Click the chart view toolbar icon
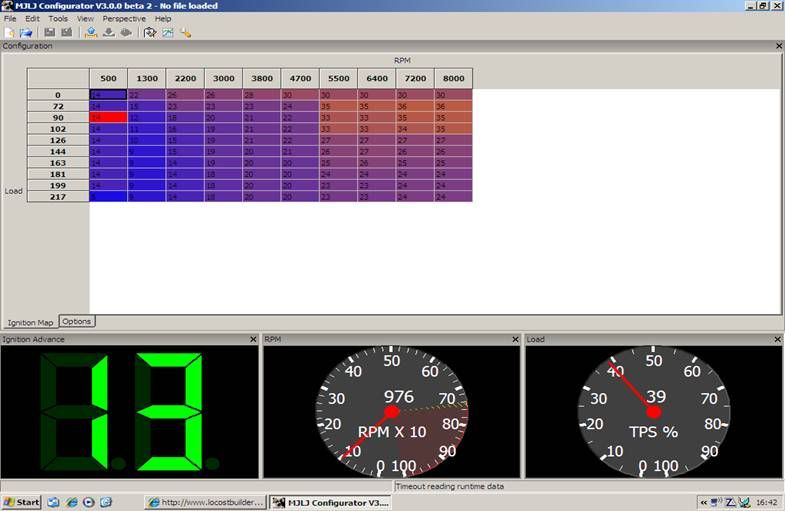The width and height of the screenshot is (785, 511). [x=167, y=32]
